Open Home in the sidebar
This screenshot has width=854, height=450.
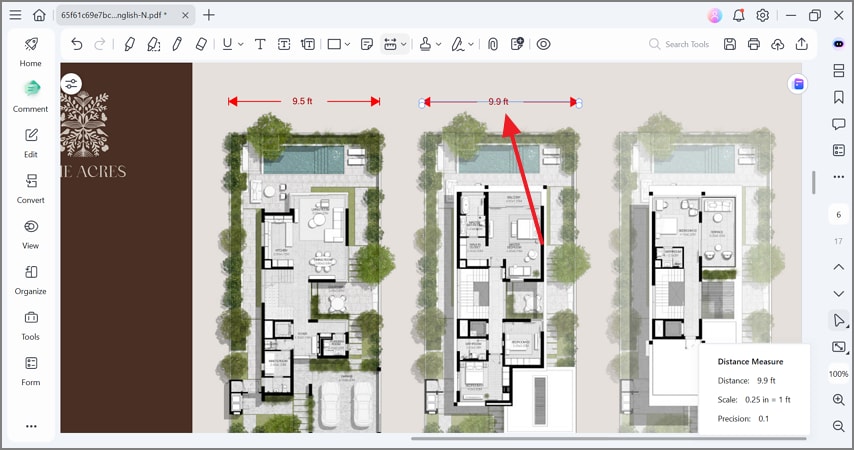pos(30,52)
